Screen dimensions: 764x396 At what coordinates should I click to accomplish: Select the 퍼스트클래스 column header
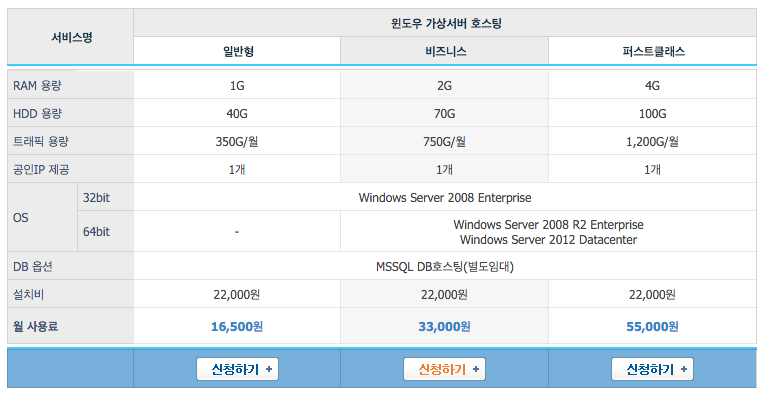click(x=653, y=51)
